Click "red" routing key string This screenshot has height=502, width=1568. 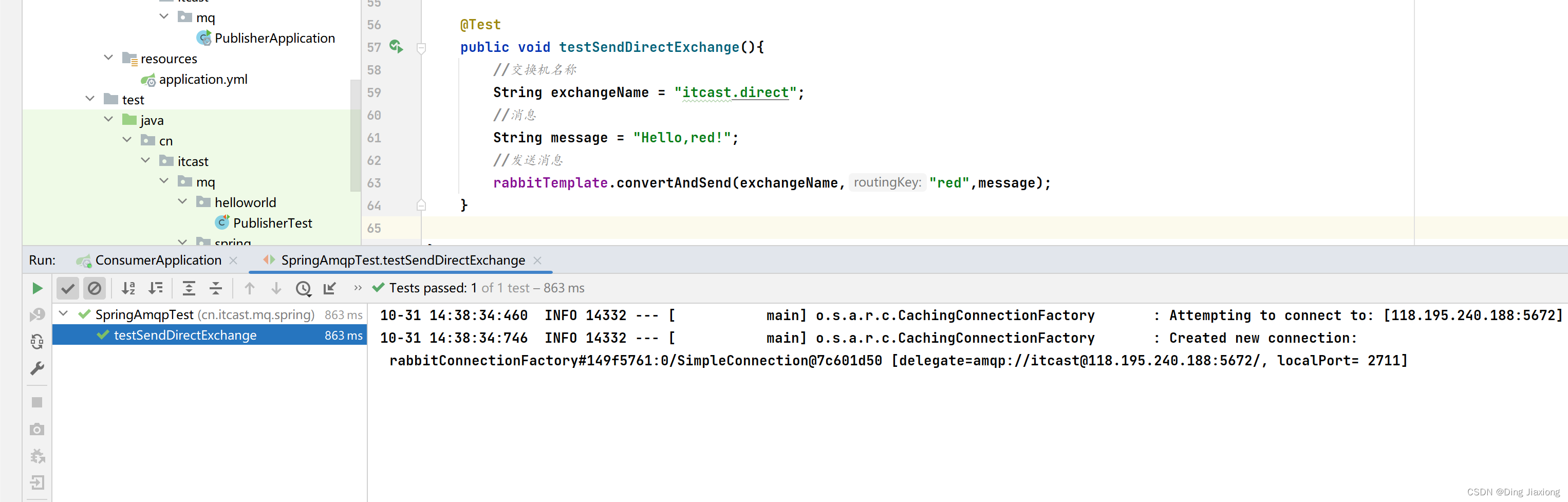[x=948, y=182]
